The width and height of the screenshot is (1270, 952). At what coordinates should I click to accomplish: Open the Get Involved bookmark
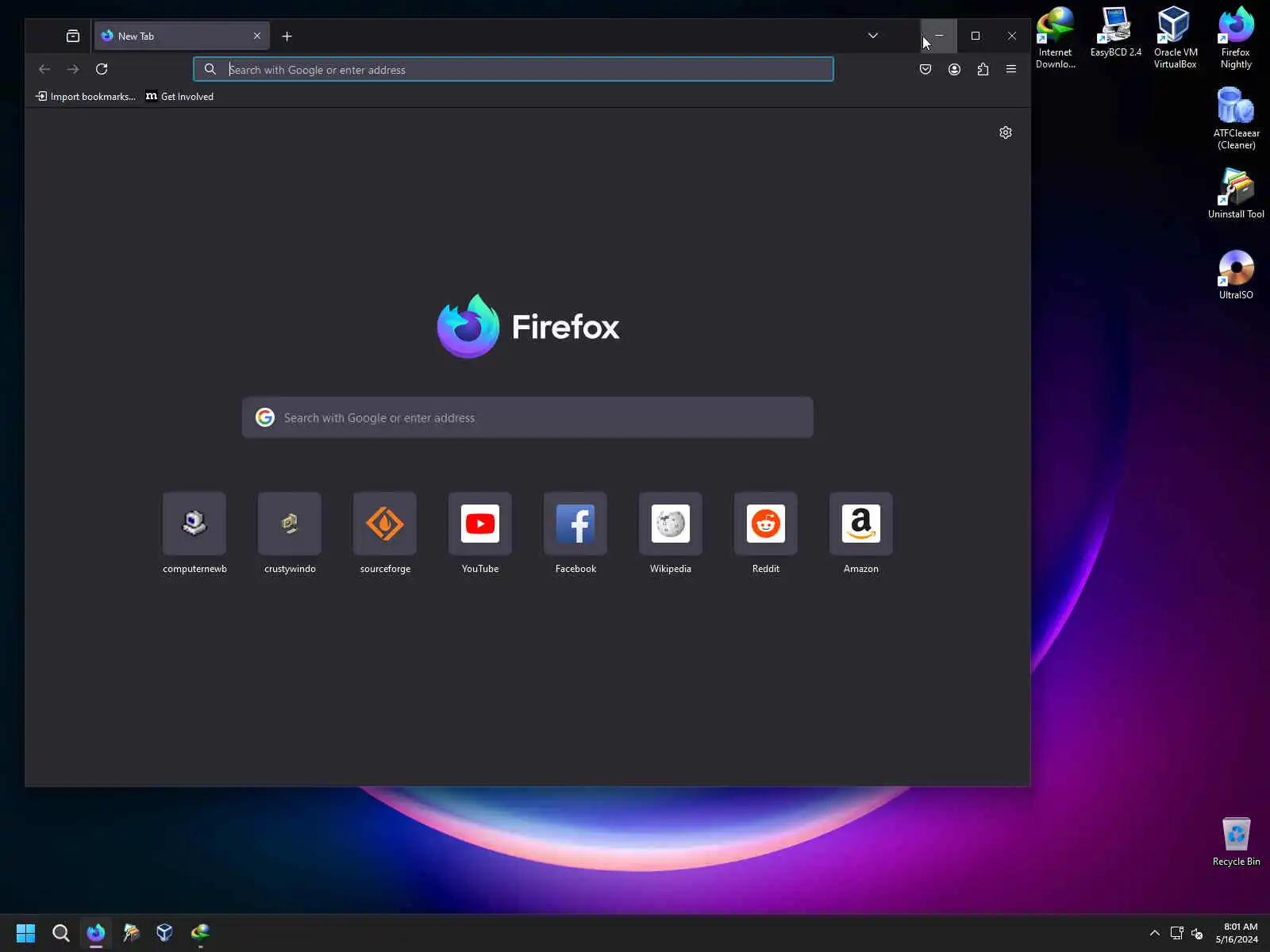179,97
